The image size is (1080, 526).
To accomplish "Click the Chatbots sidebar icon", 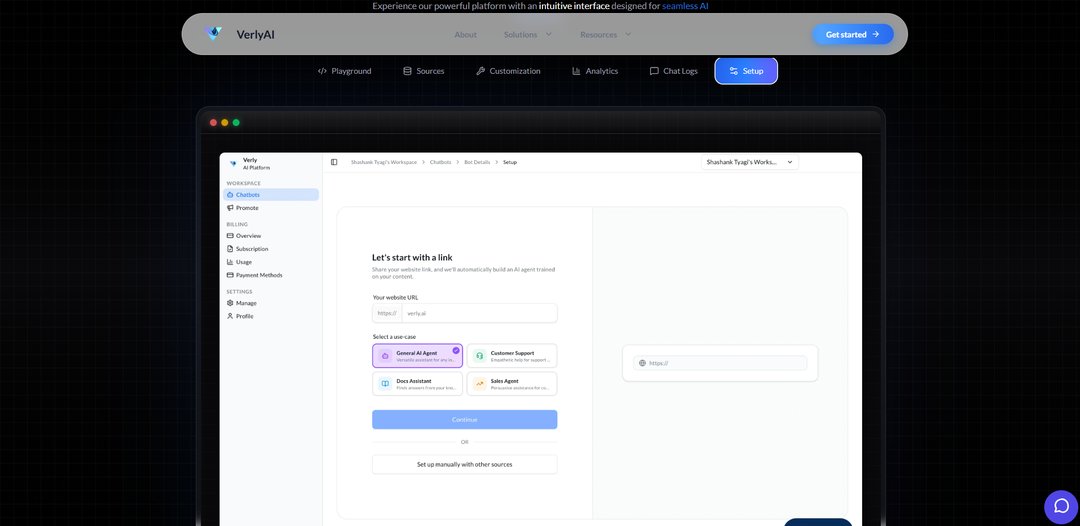I will click(230, 195).
